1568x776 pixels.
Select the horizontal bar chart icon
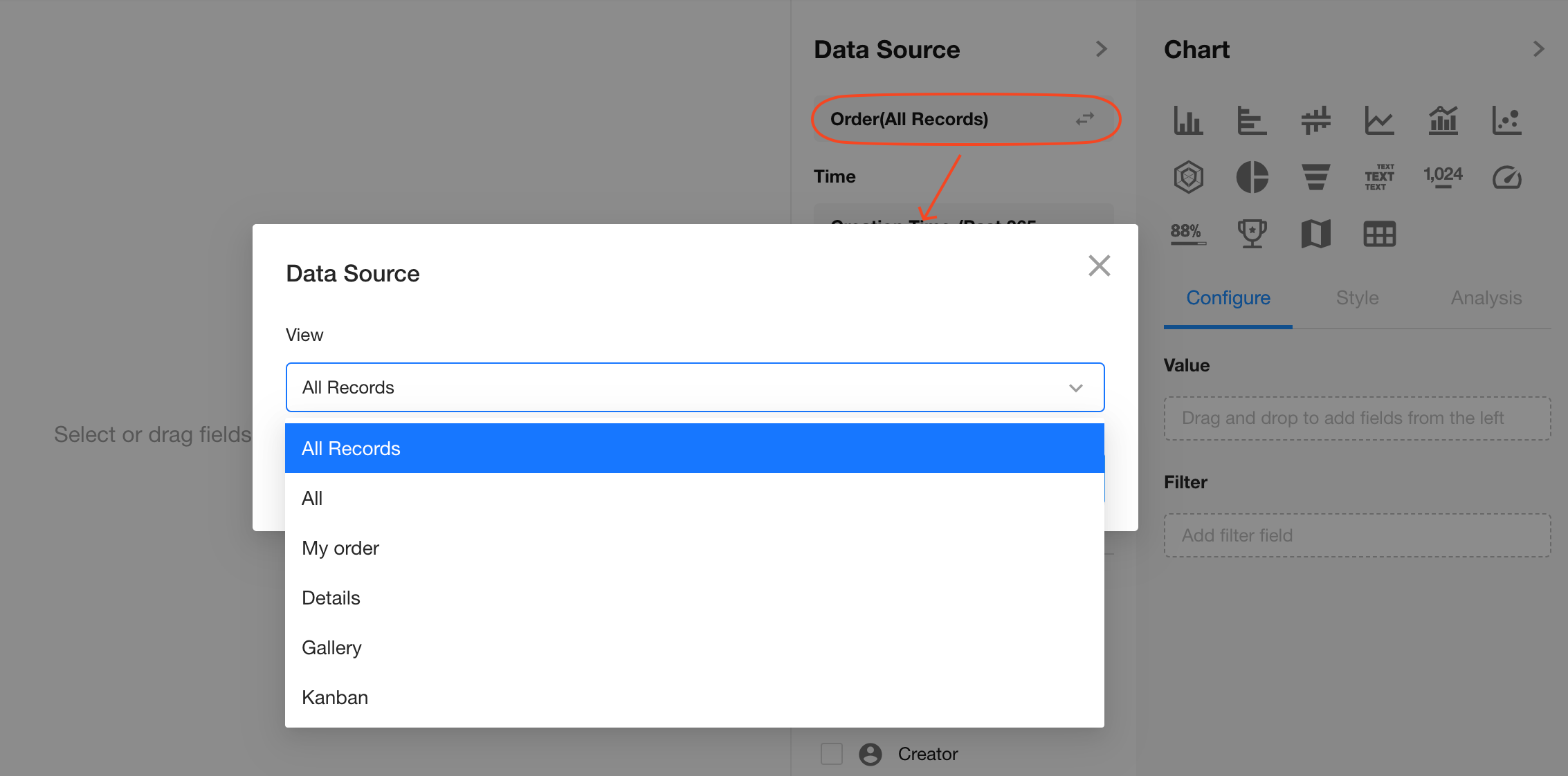tap(1252, 120)
